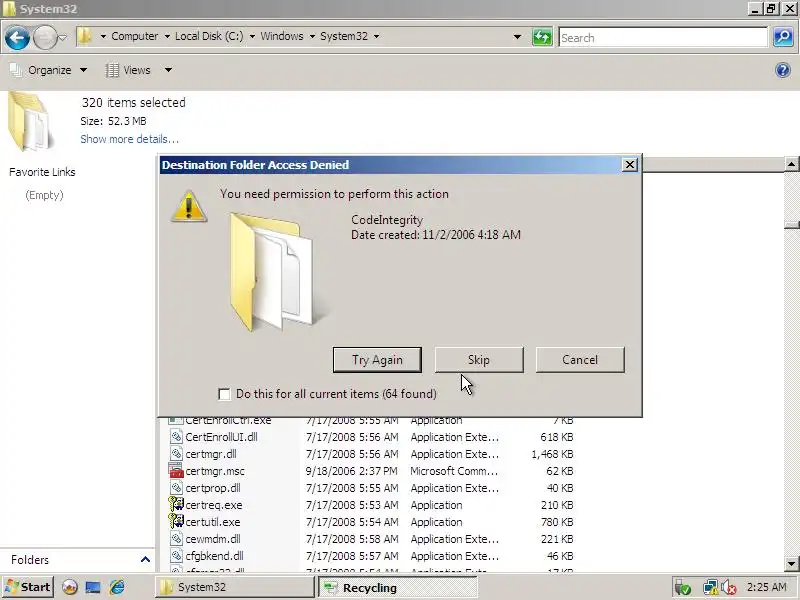Click the network tray icon

pyautogui.click(x=710, y=588)
